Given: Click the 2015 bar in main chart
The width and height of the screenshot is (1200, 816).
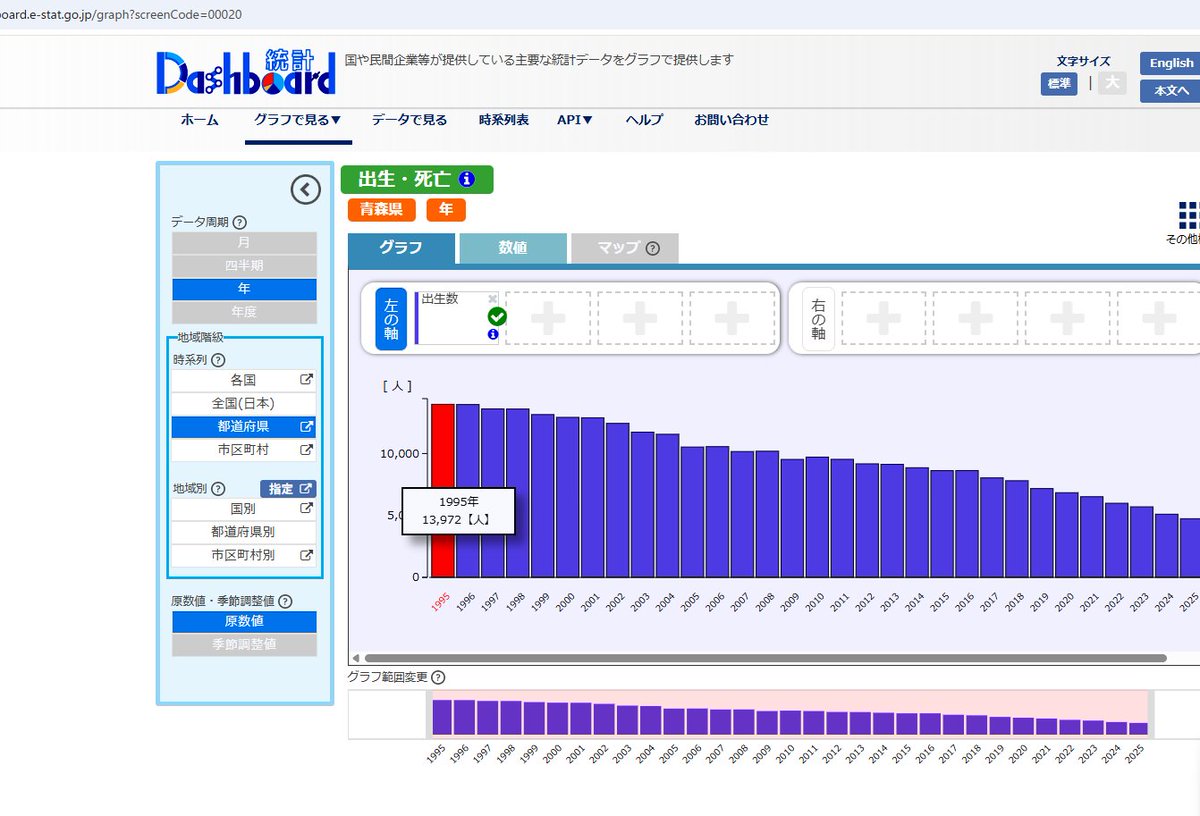Looking at the screenshot, I should pos(942,524).
